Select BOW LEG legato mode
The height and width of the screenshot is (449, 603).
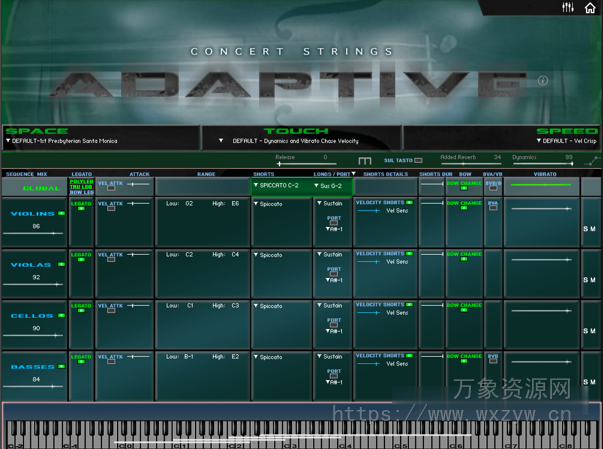click(x=82, y=192)
